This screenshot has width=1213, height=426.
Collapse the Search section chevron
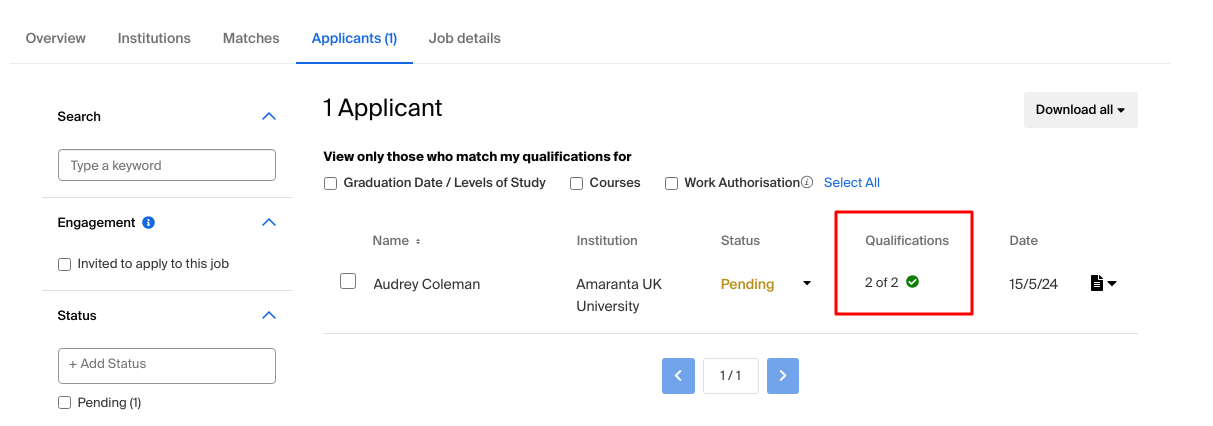[x=268, y=116]
